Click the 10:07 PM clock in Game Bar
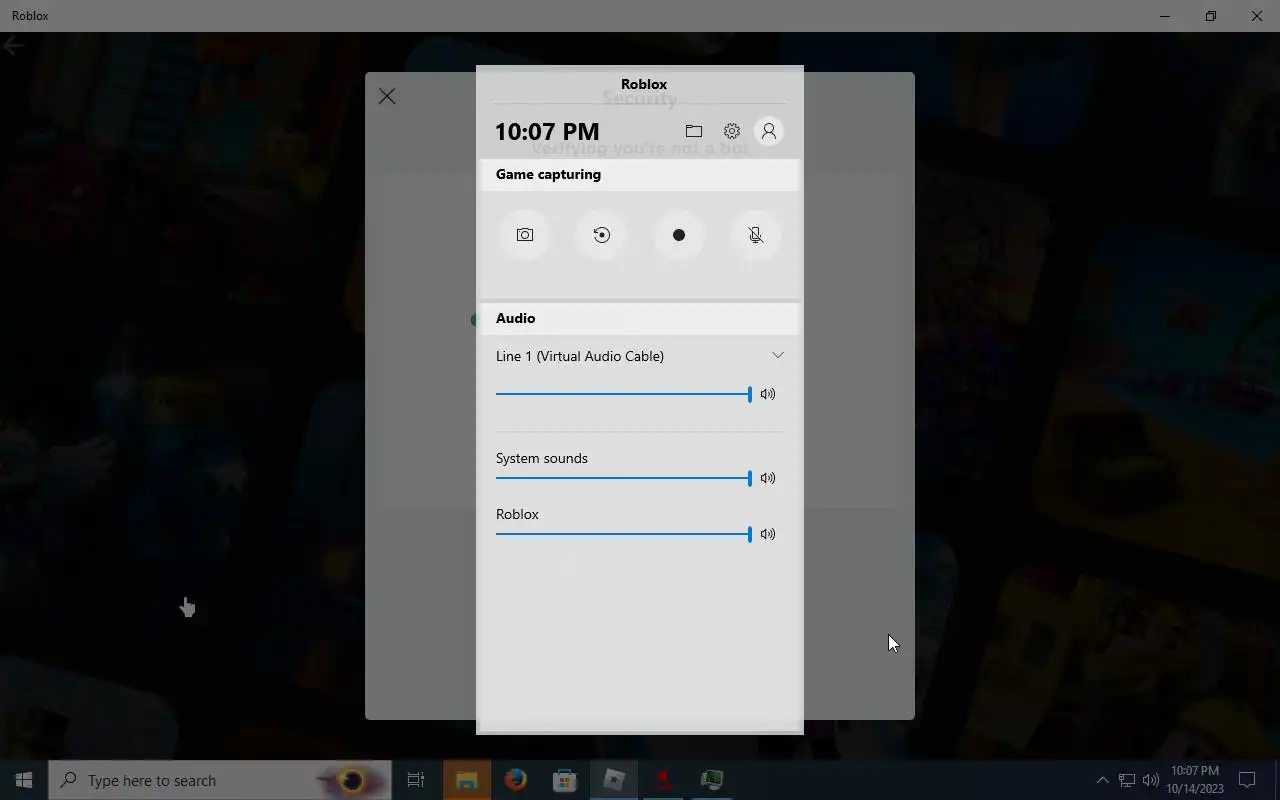 click(x=547, y=131)
